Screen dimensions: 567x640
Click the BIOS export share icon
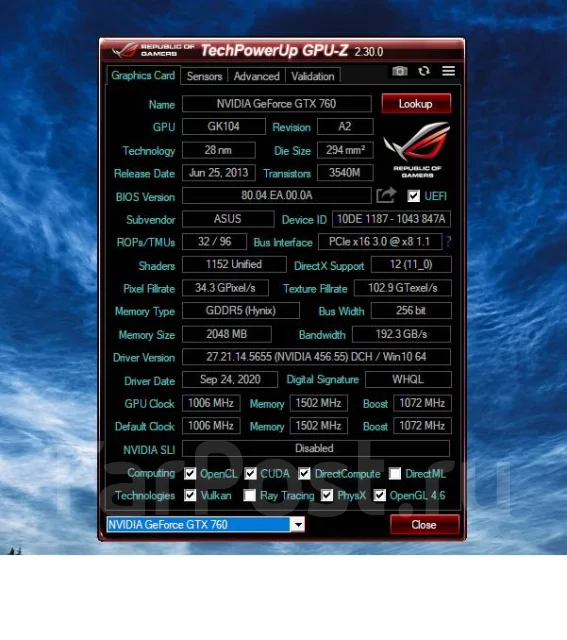click(386, 195)
